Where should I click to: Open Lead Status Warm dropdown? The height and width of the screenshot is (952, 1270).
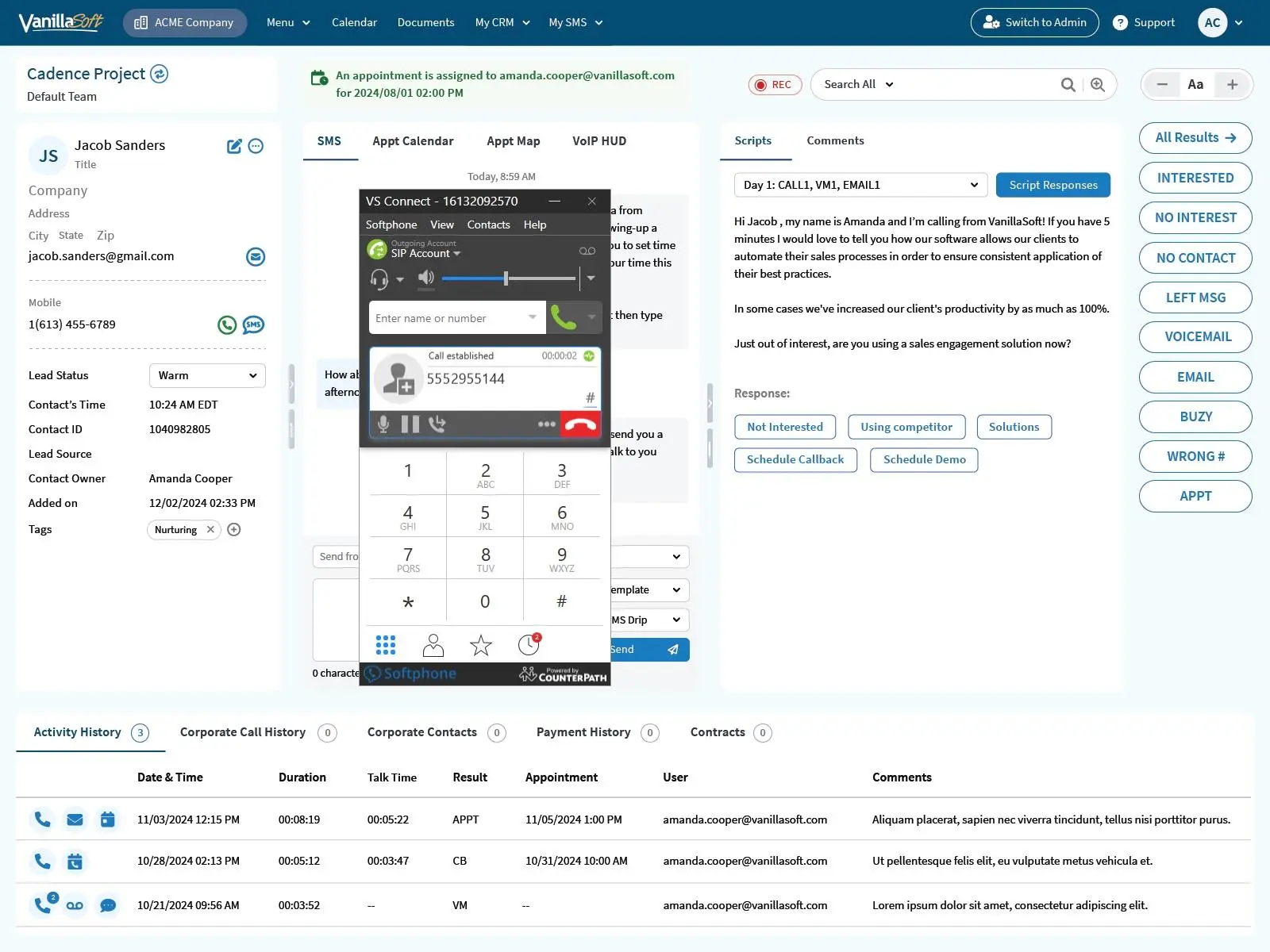[207, 376]
